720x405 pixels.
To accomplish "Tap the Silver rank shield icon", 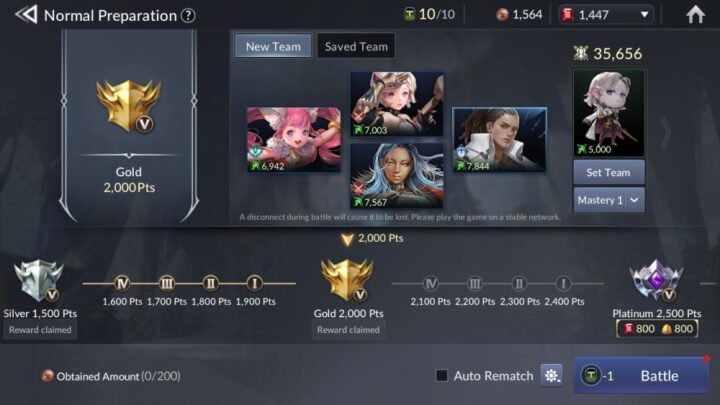I will [39, 281].
